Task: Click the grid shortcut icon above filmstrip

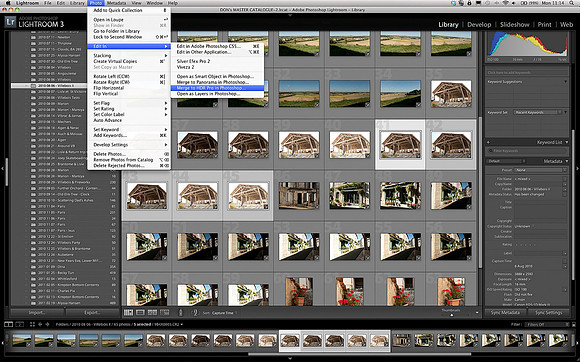Action: pos(32,324)
